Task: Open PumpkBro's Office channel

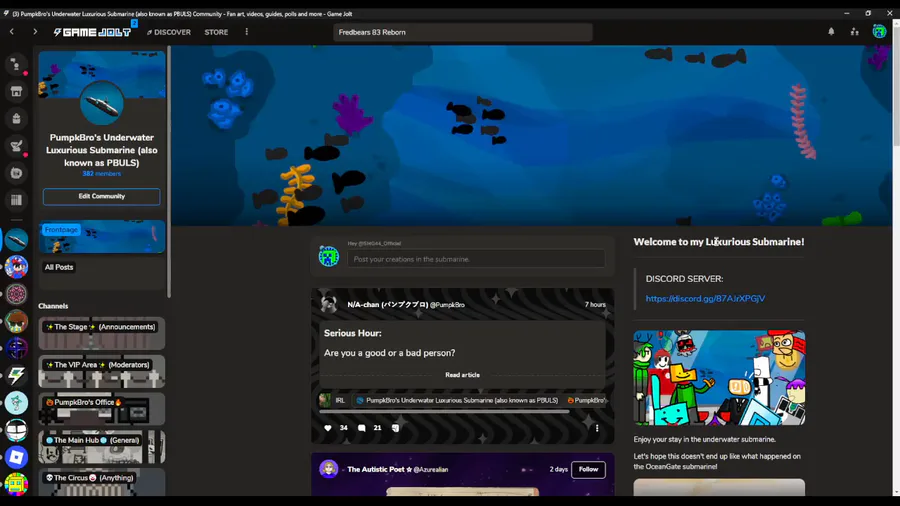Action: (102, 409)
